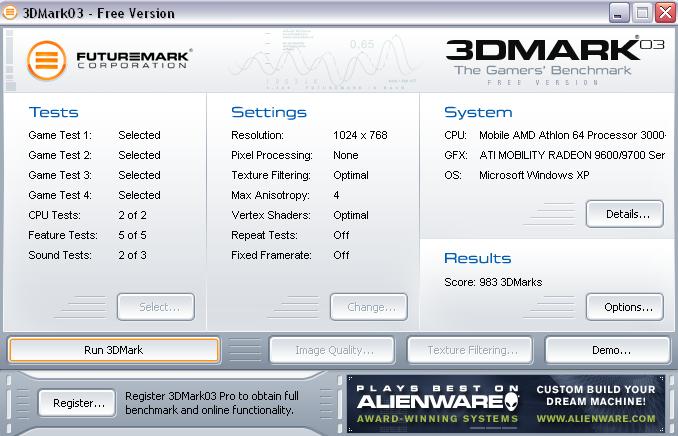Select the "Game Test 2:" label
The height and width of the screenshot is (436, 678).
click(60, 155)
